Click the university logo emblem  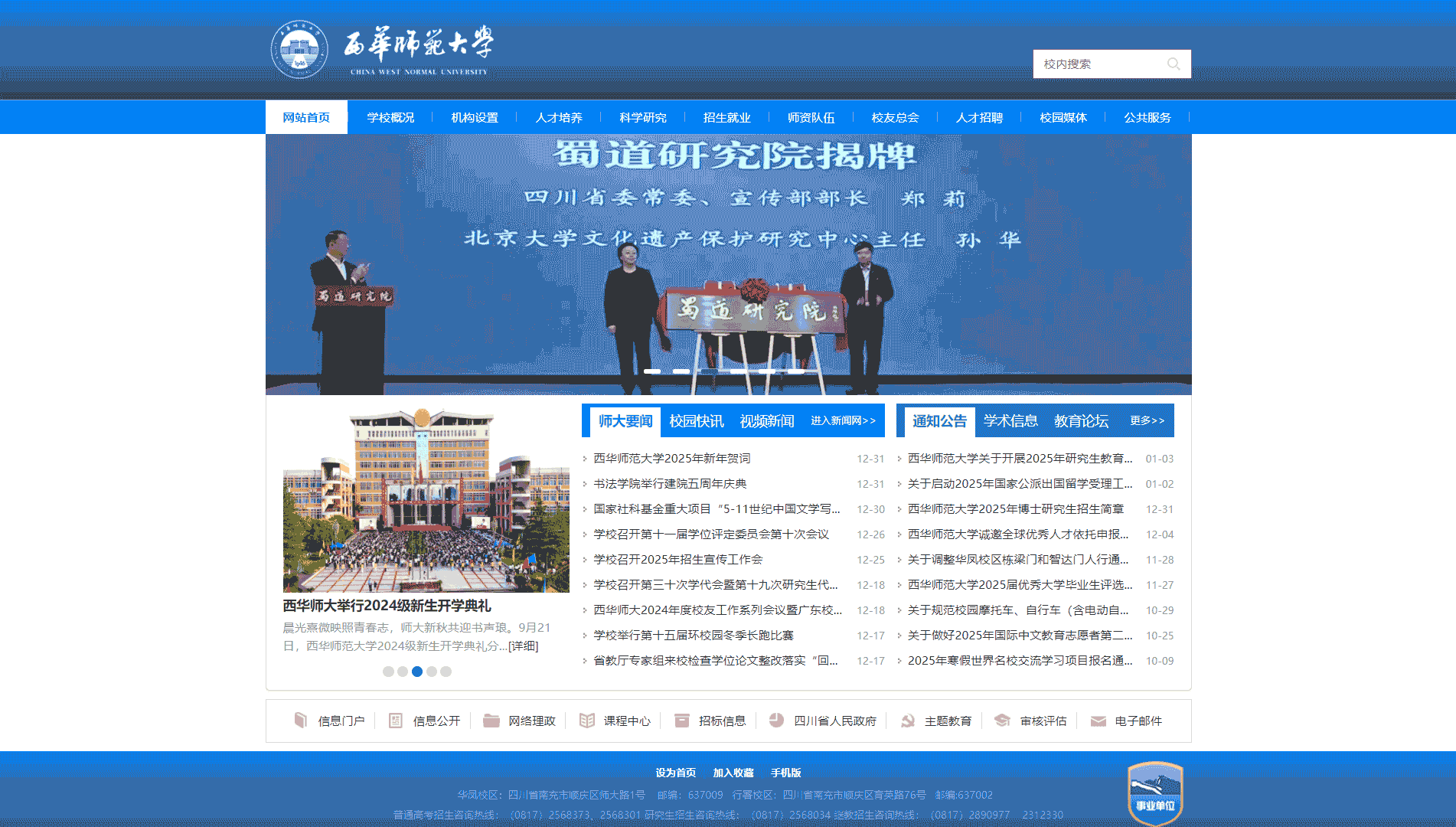tap(299, 50)
